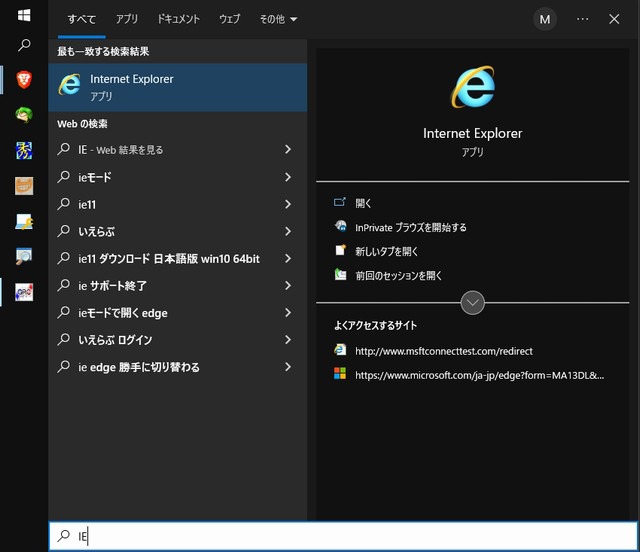Collapse actions with the circular down-arrow button
This screenshot has height=552, width=640.
coord(472,303)
